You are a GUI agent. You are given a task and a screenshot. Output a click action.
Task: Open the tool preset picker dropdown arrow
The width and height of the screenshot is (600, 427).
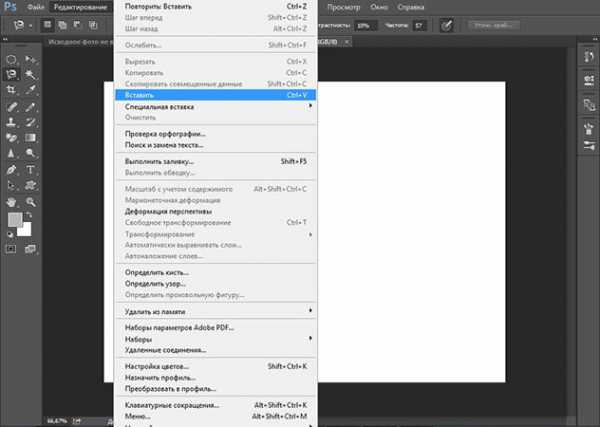tap(31, 26)
